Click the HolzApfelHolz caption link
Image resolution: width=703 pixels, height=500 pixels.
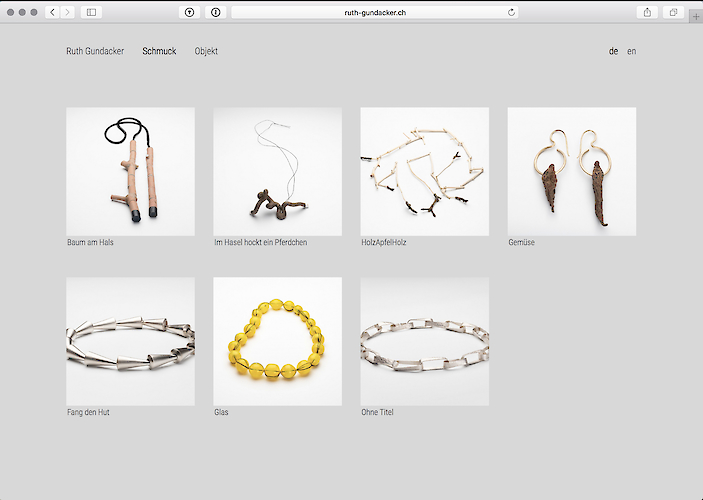[x=383, y=243]
